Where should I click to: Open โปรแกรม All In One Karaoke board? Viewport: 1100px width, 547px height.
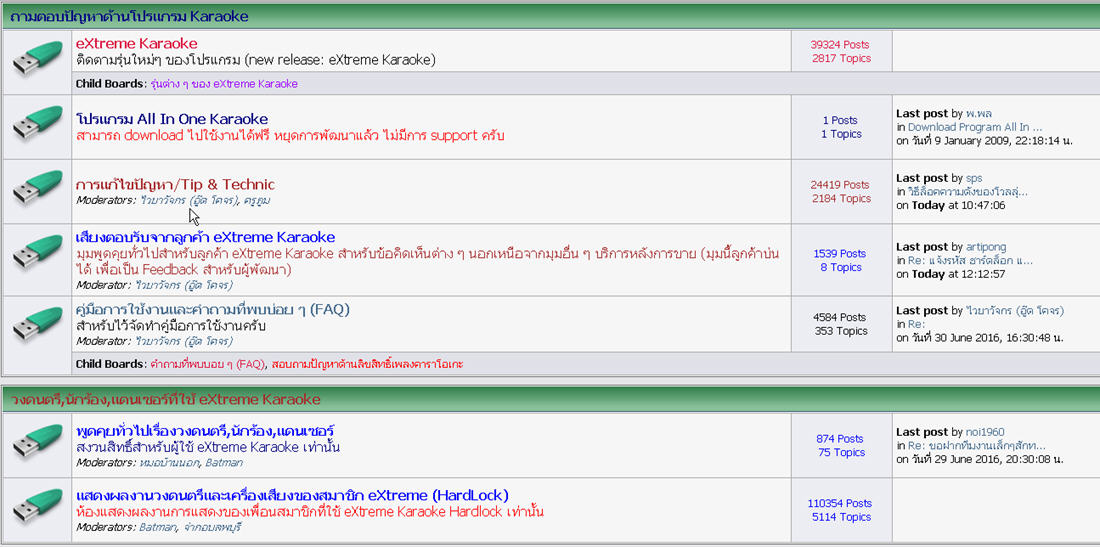[172, 119]
